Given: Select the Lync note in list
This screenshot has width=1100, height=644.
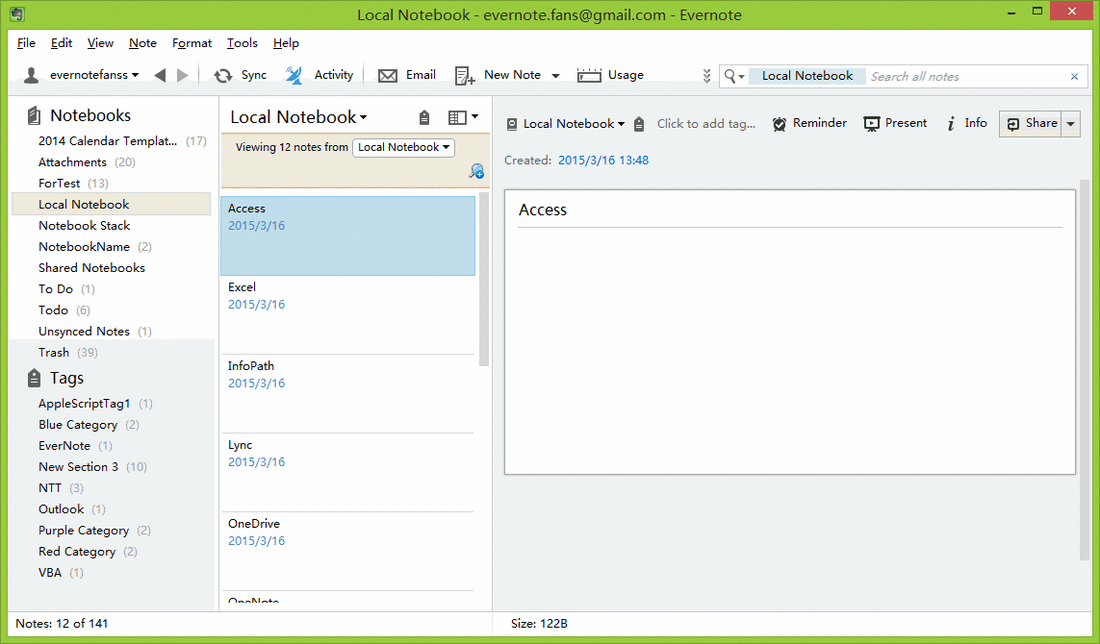Looking at the screenshot, I should click(348, 473).
